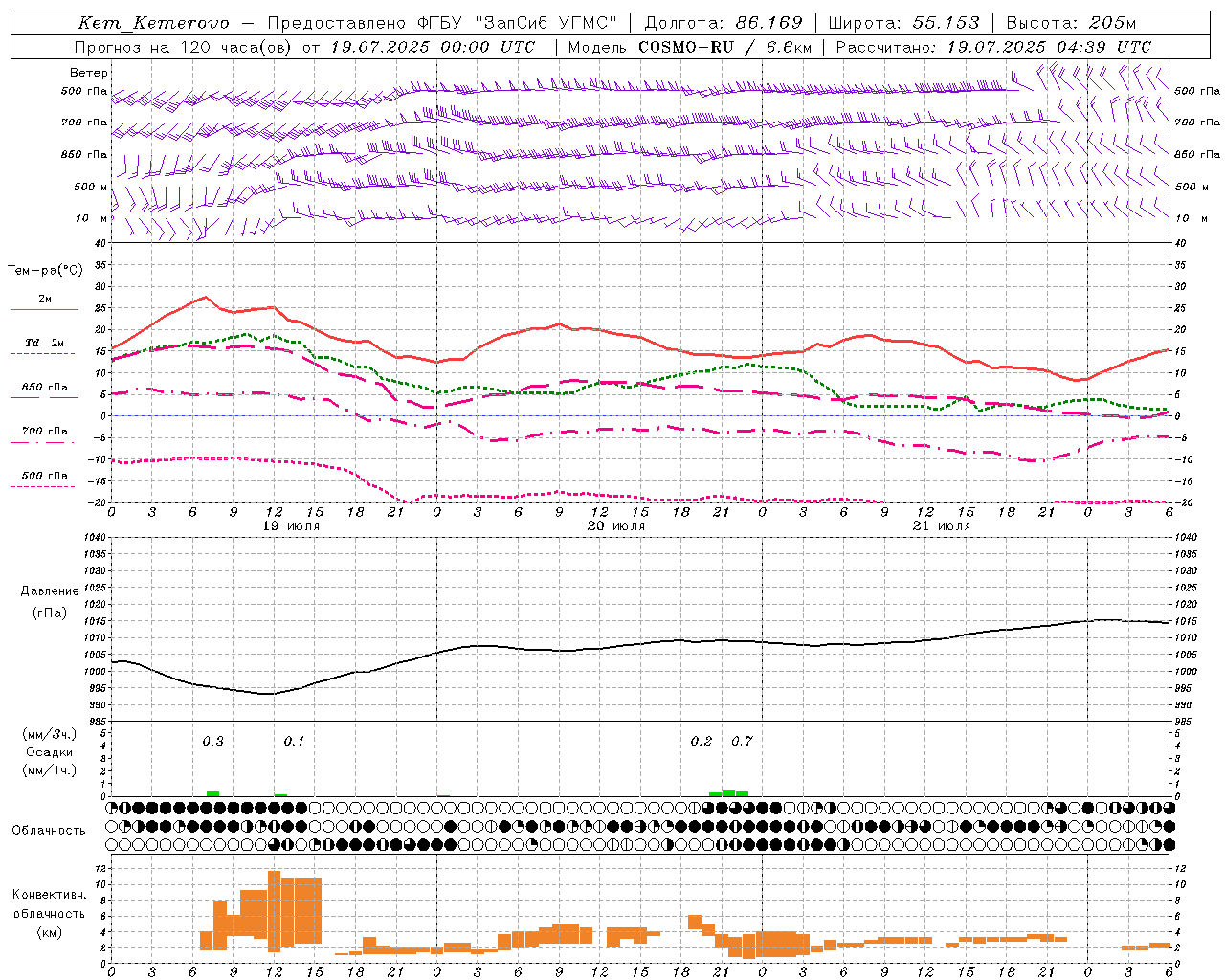Screen dimensions: 1225x980
Task: Click the green dashed Td 2м legend line
Action: pos(42,353)
